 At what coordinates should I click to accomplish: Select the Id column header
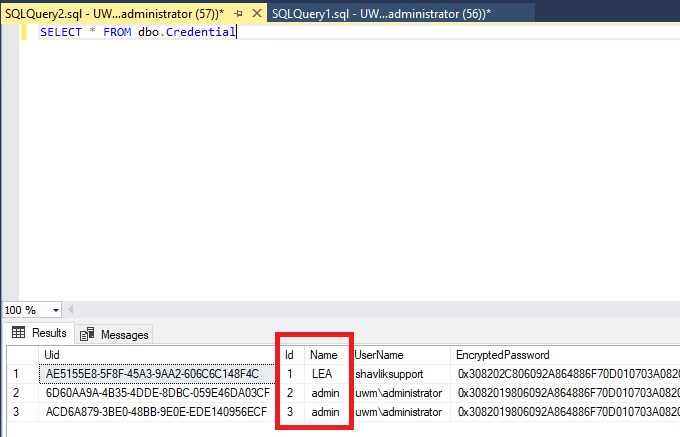click(x=290, y=355)
